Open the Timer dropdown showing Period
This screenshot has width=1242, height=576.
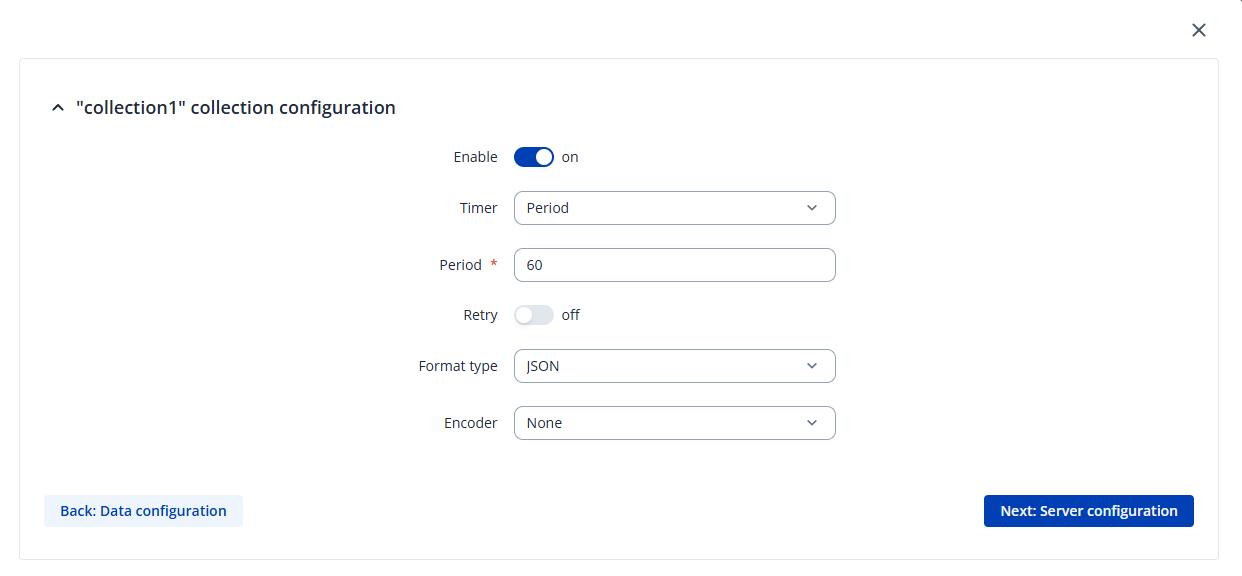click(x=674, y=208)
